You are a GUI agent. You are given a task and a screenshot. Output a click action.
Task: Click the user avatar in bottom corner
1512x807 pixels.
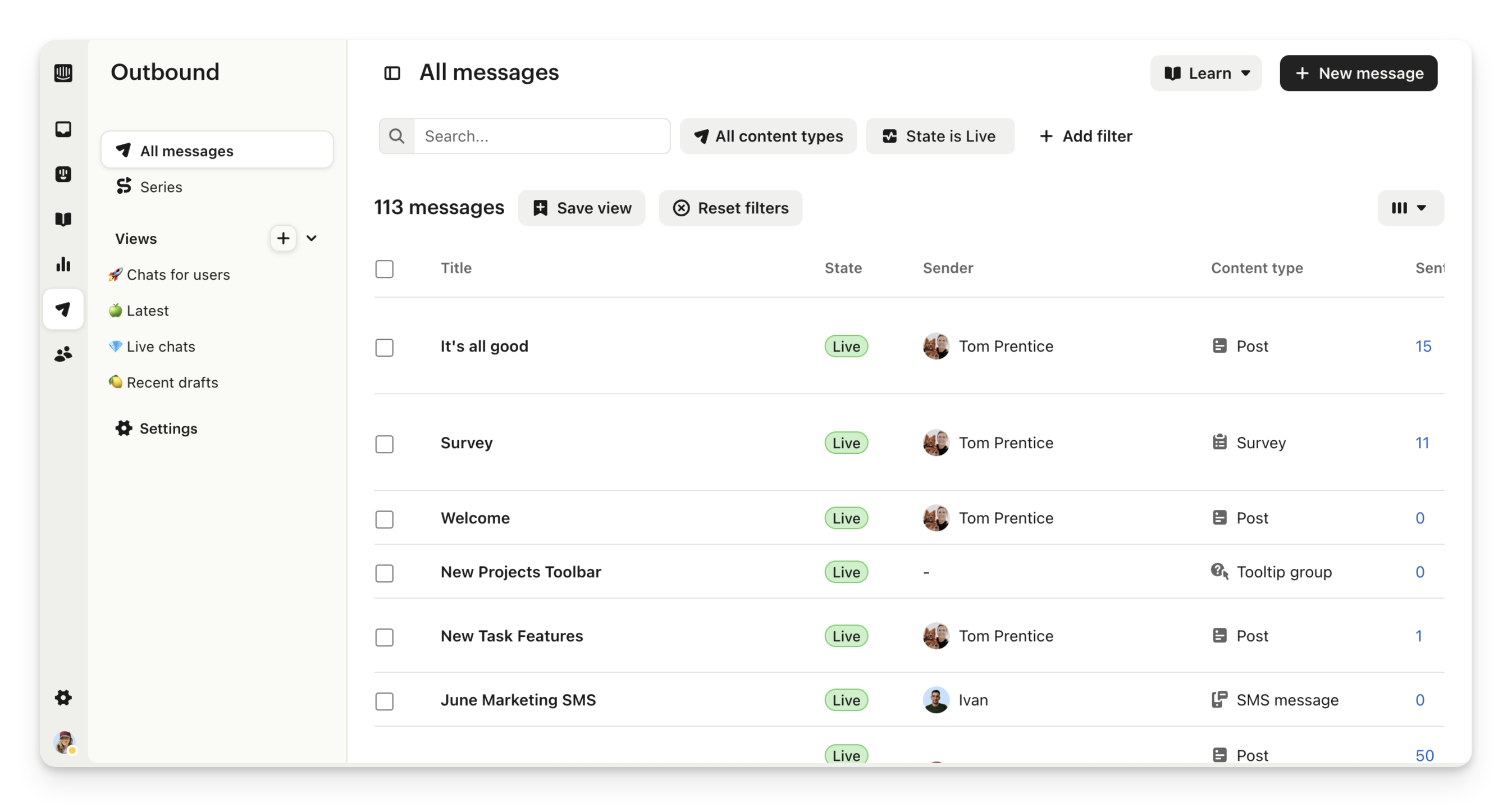point(64,742)
